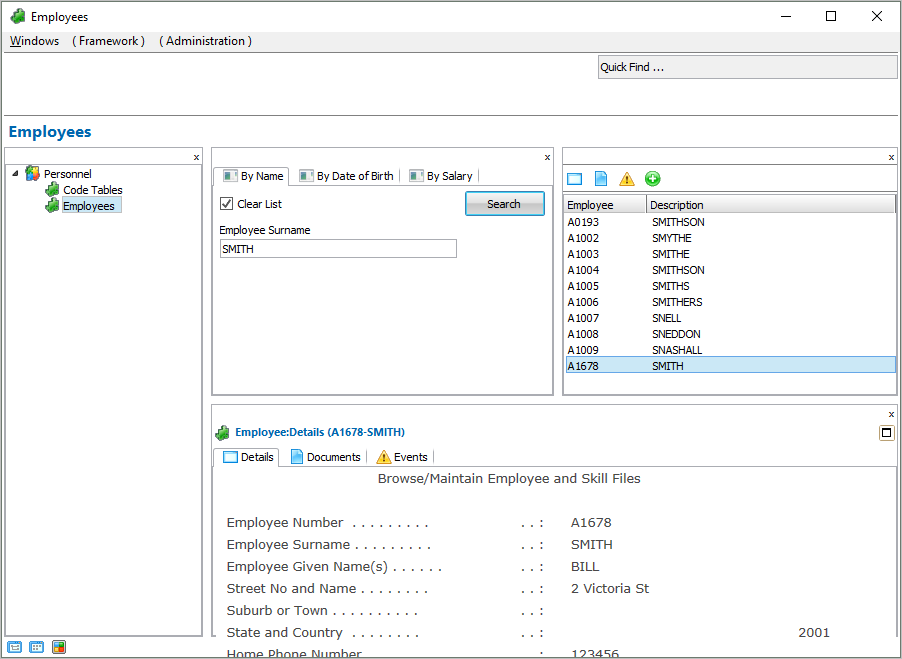This screenshot has width=902, height=659.
Task: Click the Employee Surname input field
Action: (x=338, y=249)
